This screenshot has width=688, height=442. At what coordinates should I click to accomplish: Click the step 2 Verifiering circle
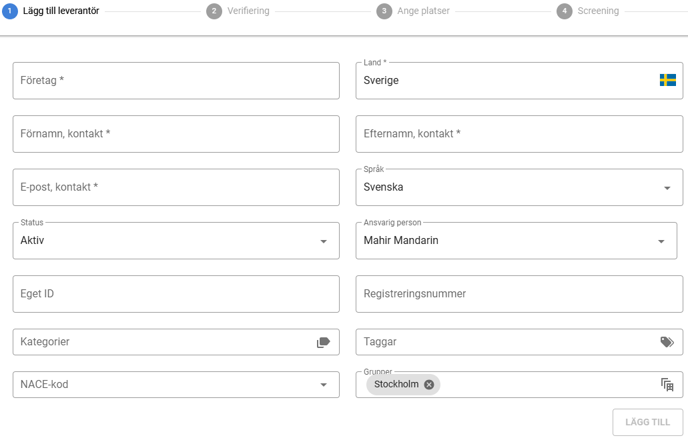point(214,11)
